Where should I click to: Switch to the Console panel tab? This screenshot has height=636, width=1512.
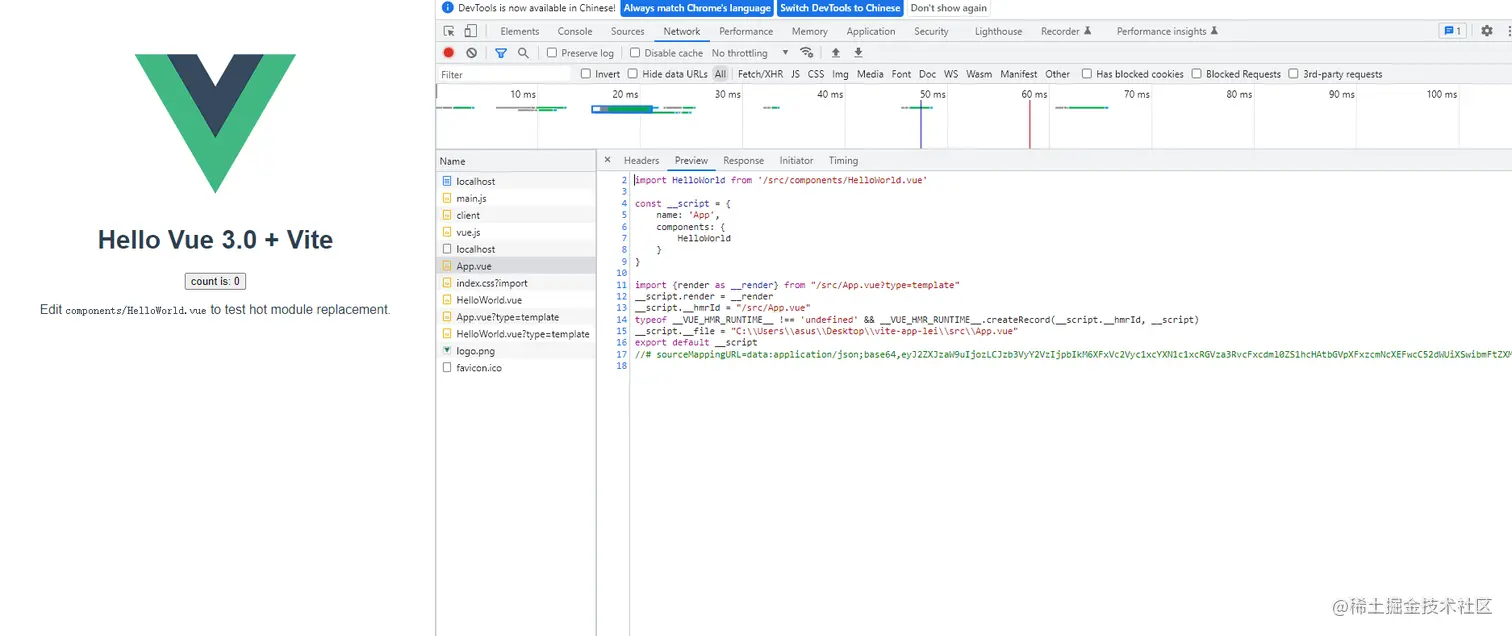[x=575, y=31]
